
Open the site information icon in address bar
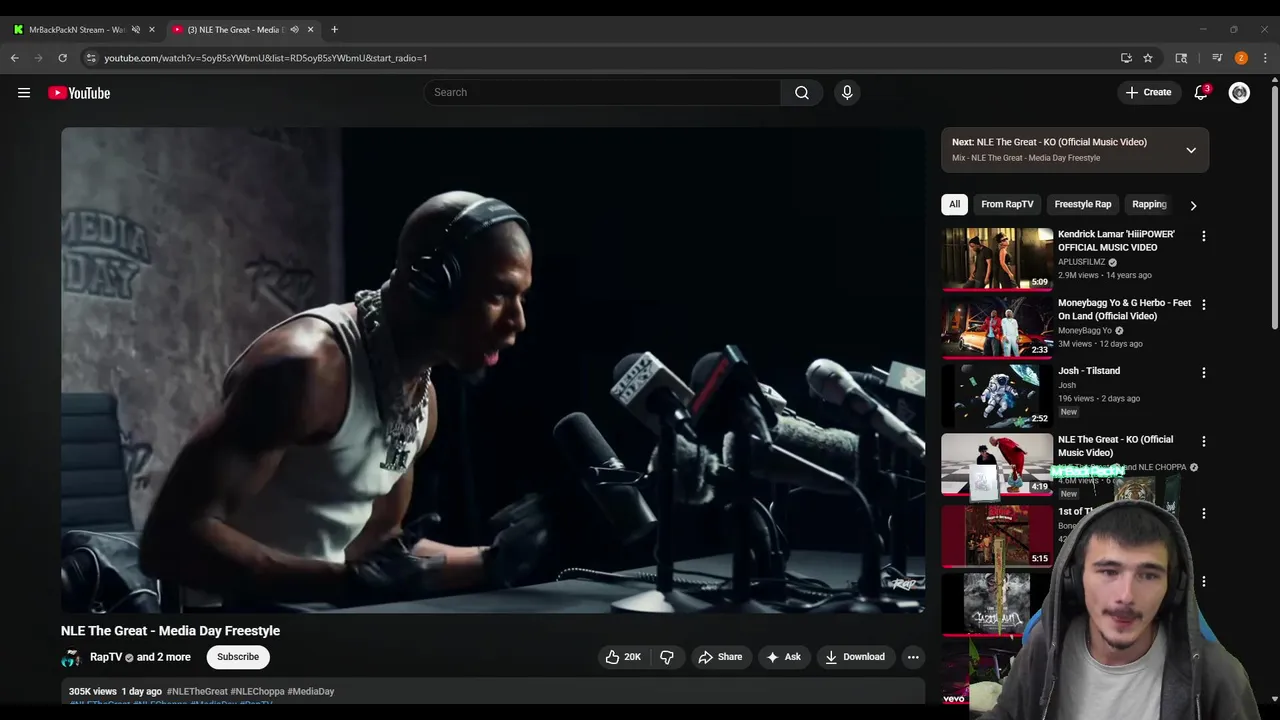[91, 58]
